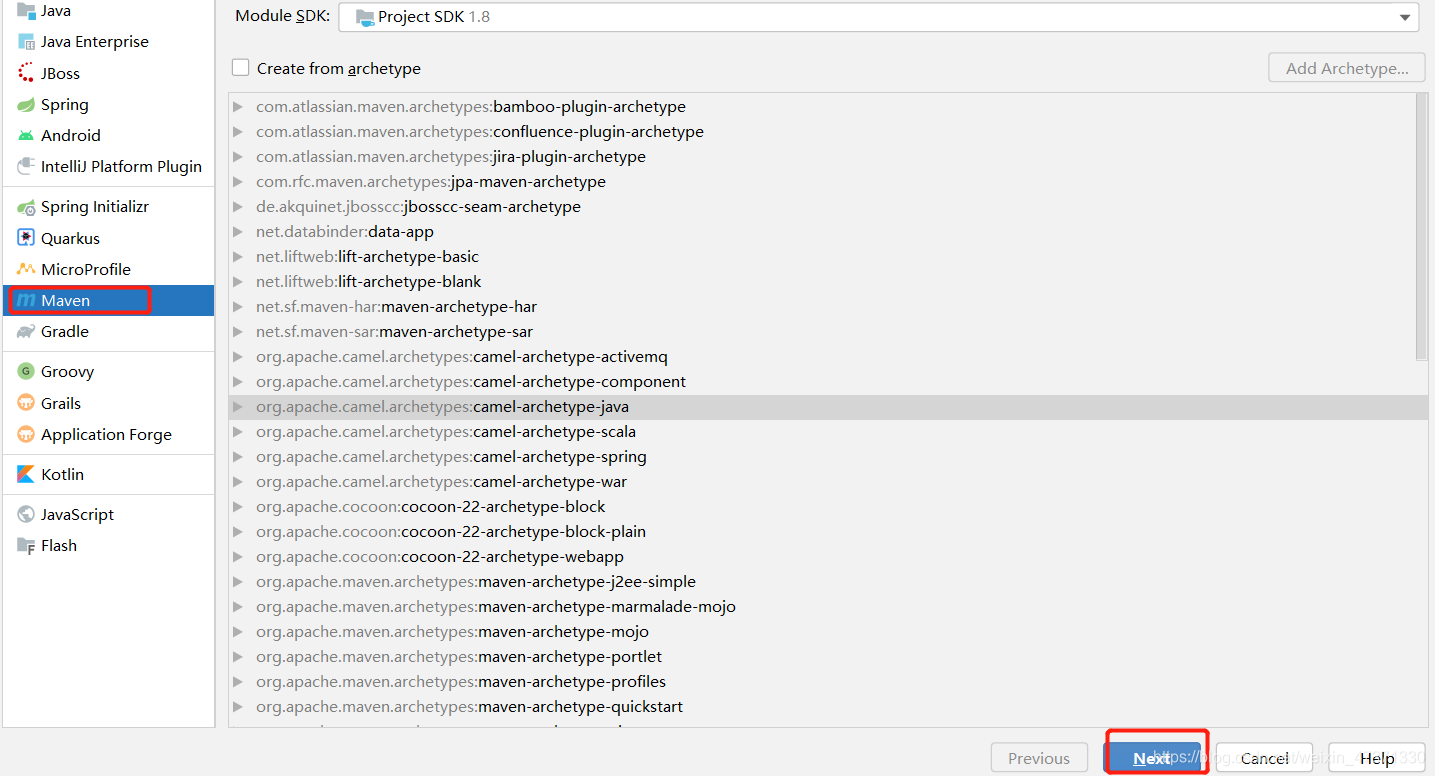The image size is (1435, 776).
Task: Click the Add Archetype button
Action: click(x=1347, y=68)
